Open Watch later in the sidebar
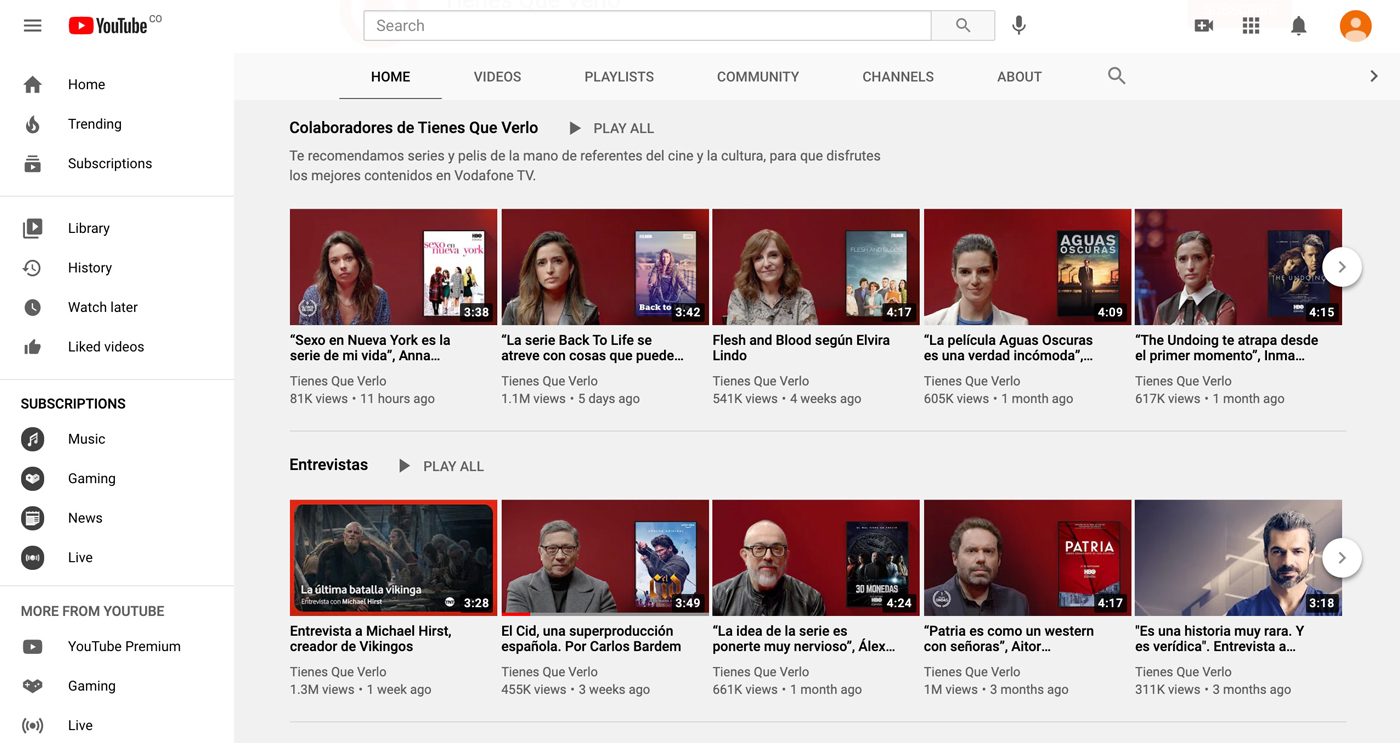 tap(102, 307)
